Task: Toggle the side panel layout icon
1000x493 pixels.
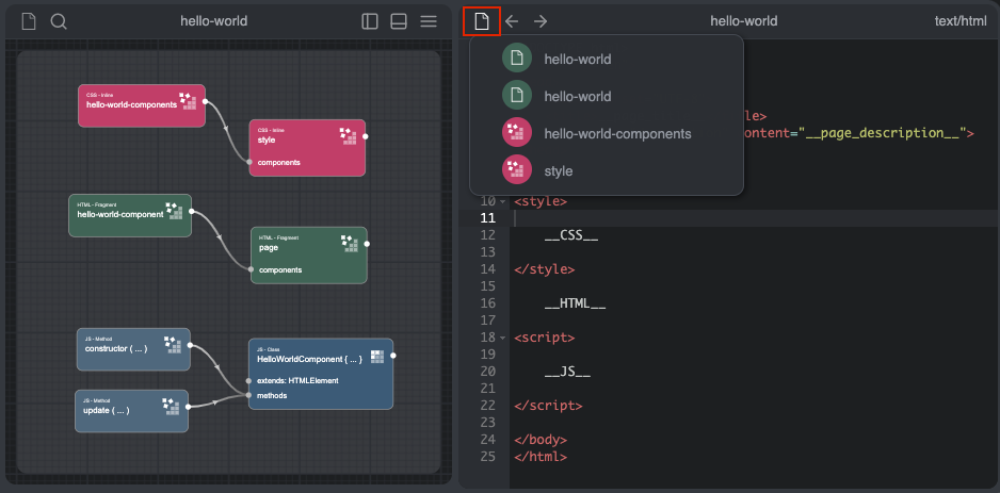Action: click(370, 21)
